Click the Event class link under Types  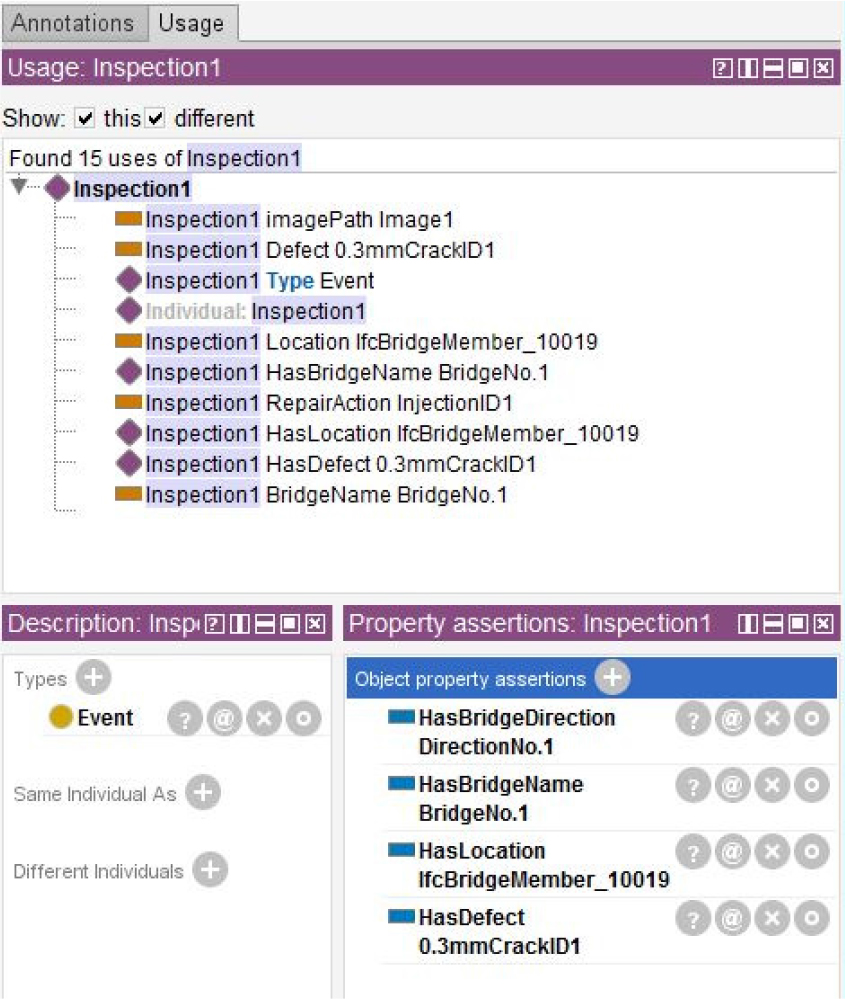105,718
